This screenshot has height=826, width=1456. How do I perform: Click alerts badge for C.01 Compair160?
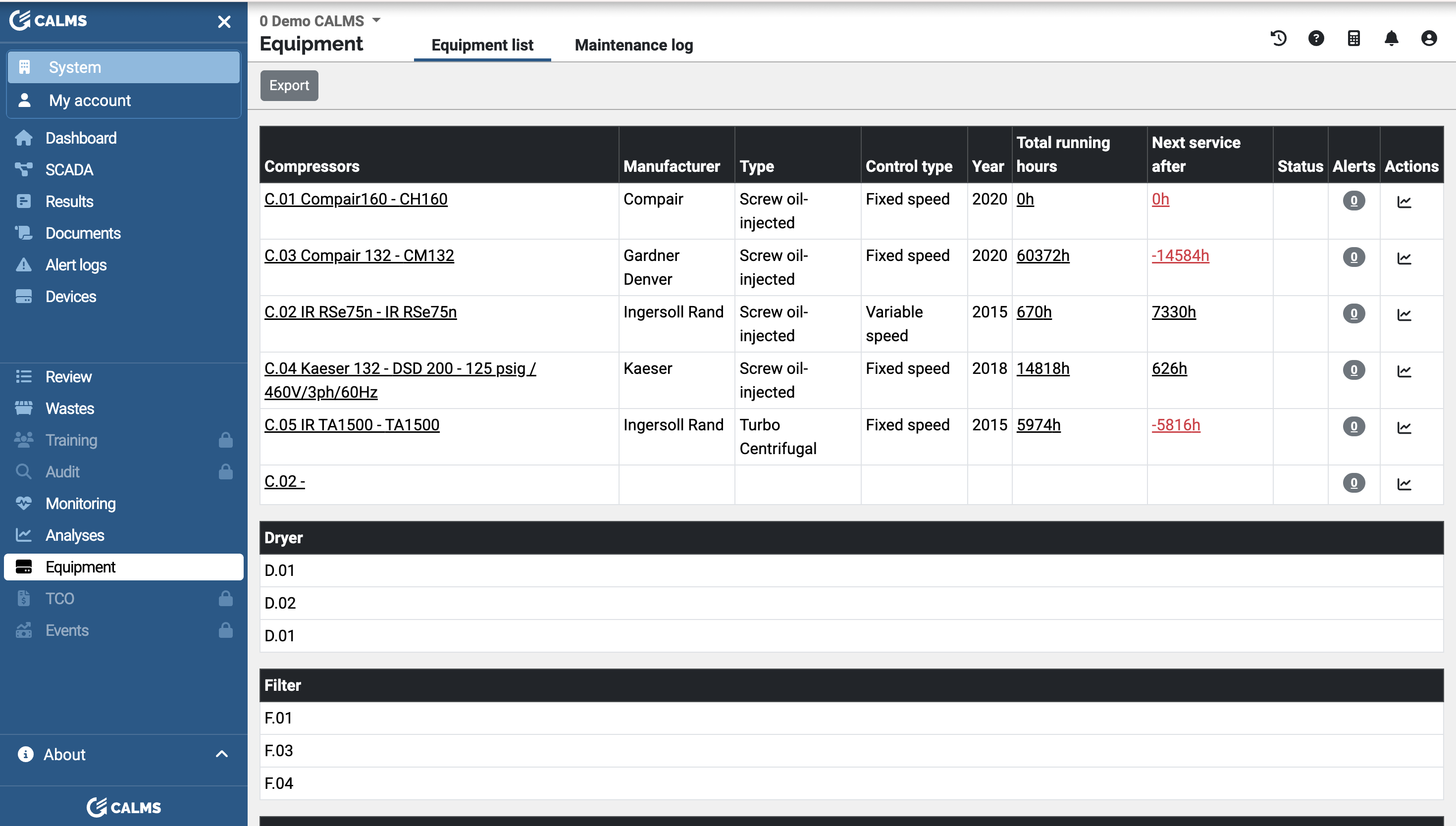pyautogui.click(x=1353, y=200)
